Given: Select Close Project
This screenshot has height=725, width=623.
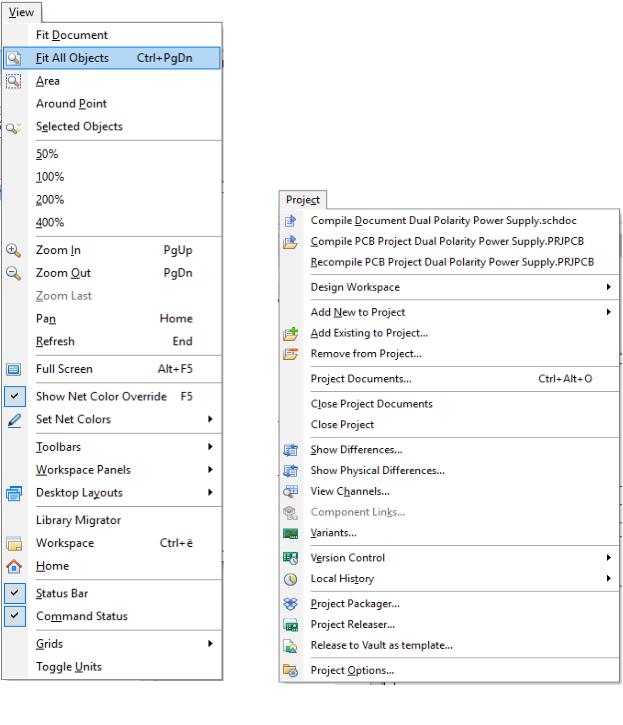Looking at the screenshot, I should coord(342,424).
